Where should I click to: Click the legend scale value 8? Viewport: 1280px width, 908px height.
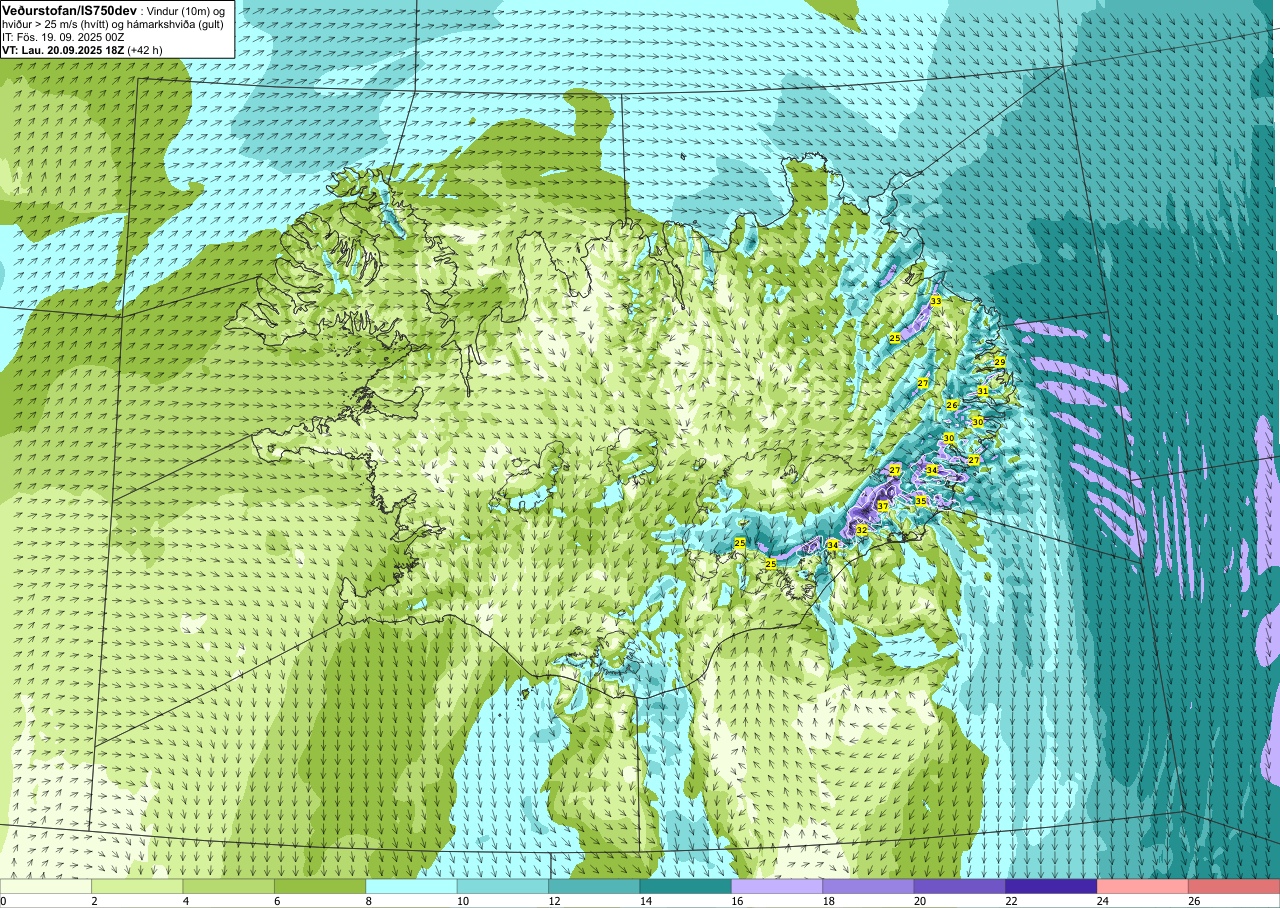pyautogui.click(x=369, y=901)
